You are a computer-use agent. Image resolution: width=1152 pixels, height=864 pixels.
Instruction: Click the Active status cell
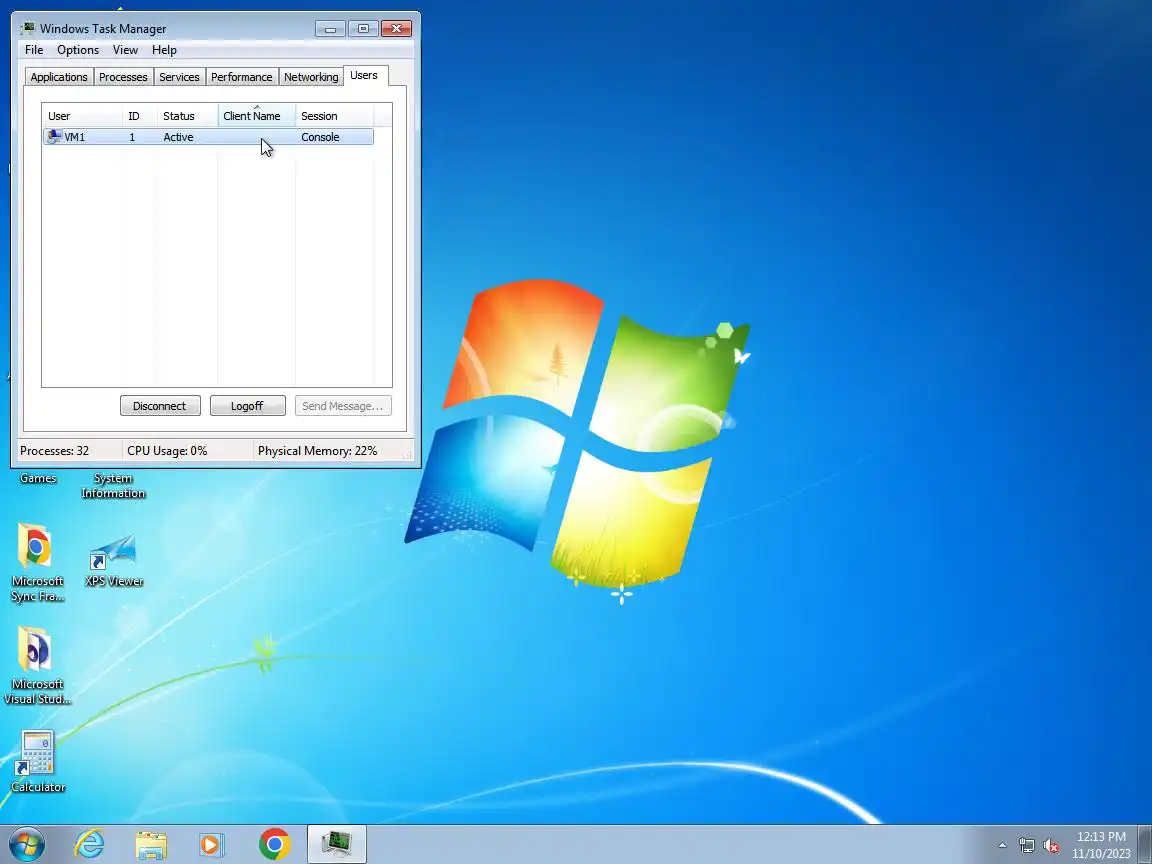(x=179, y=137)
